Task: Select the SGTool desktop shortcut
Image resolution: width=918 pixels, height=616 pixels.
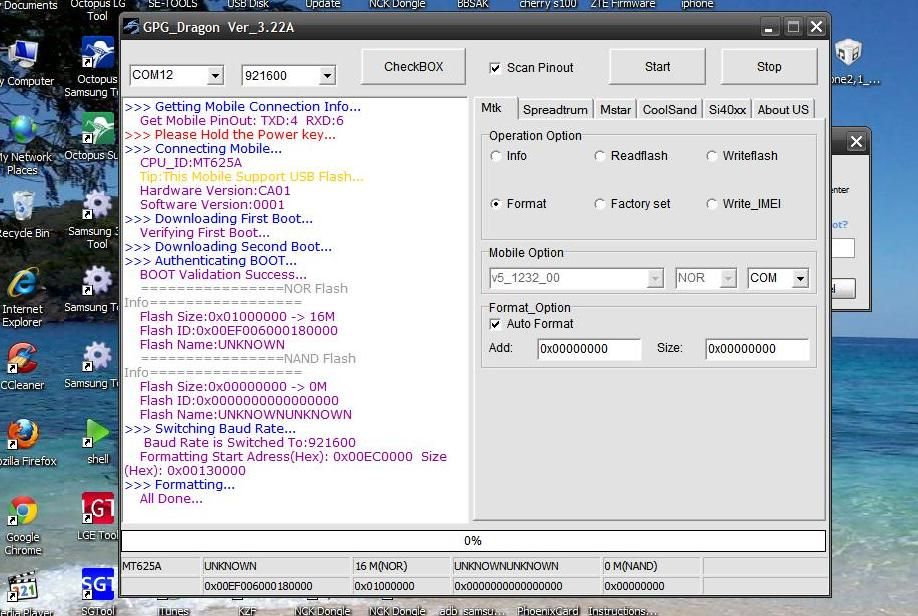Action: point(97,584)
